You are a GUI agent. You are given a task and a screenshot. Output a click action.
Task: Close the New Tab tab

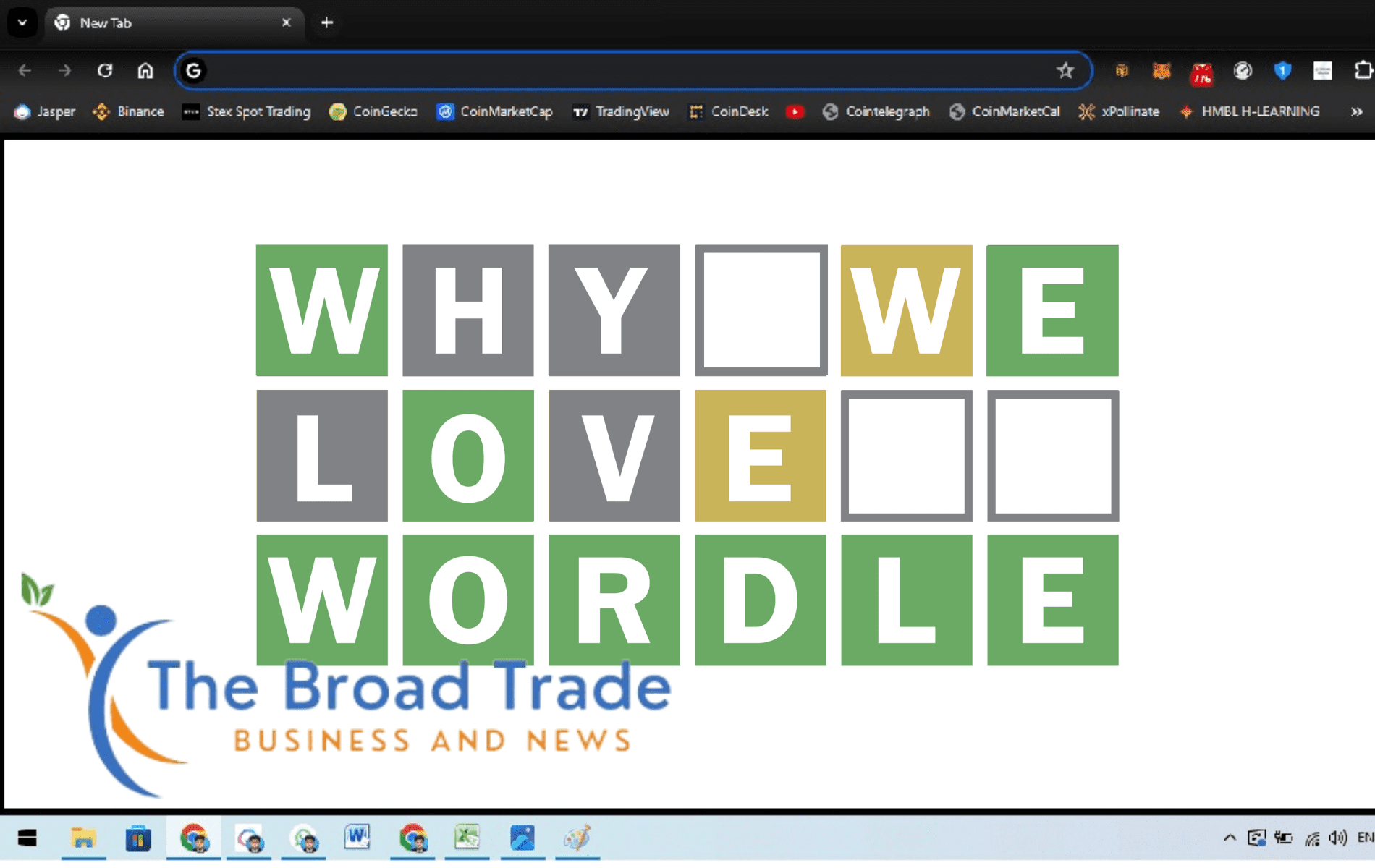pyautogui.click(x=286, y=22)
